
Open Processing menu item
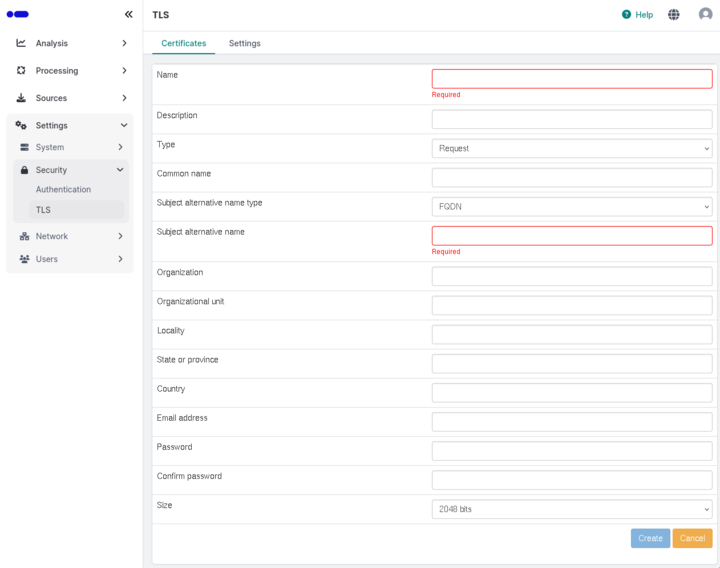point(71,70)
